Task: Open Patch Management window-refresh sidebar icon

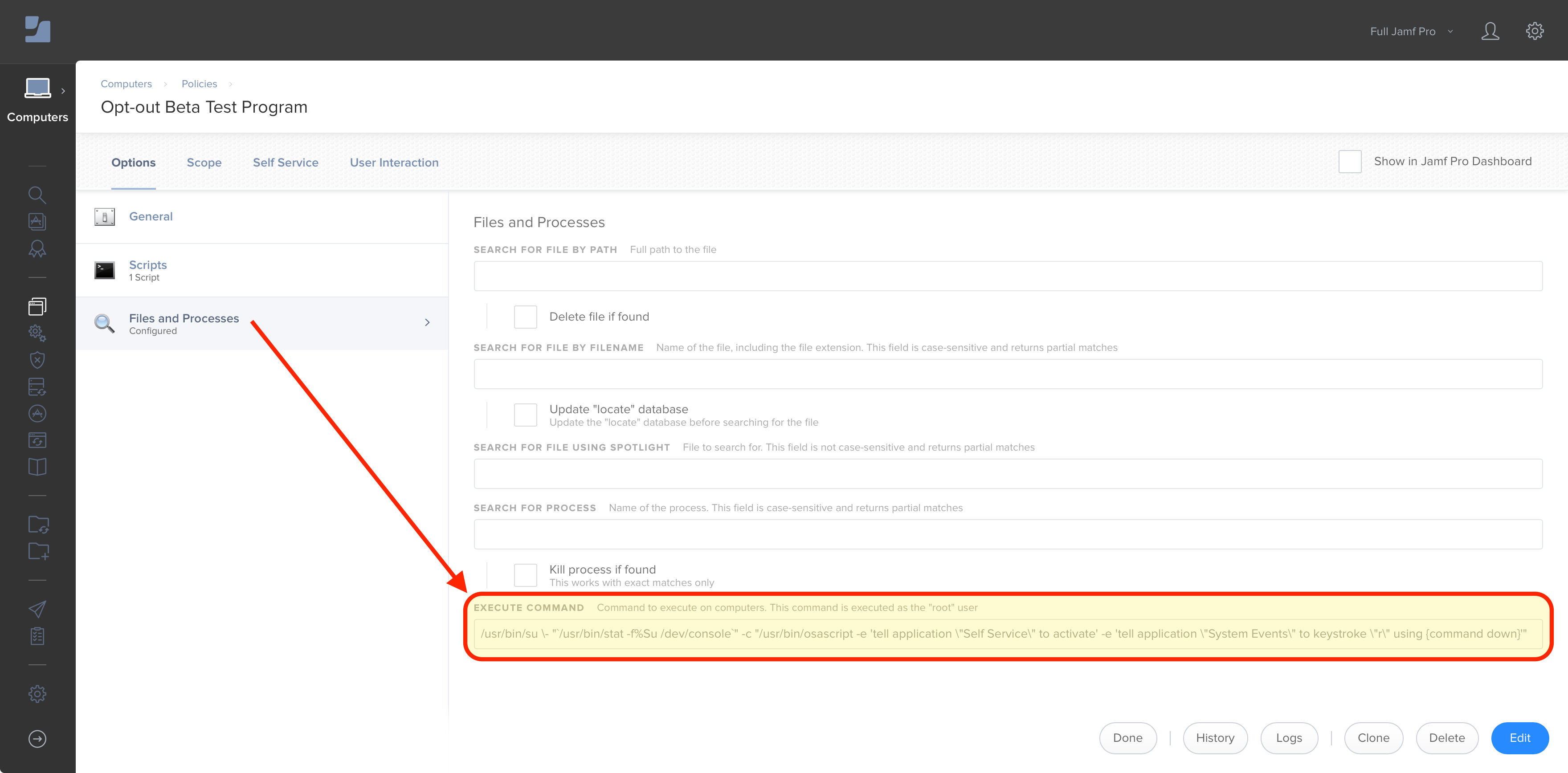Action: pos(37,440)
